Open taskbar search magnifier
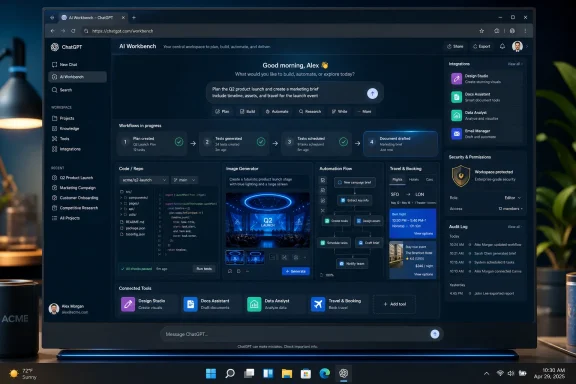Screen dimensions: 576x384 coord(230,373)
